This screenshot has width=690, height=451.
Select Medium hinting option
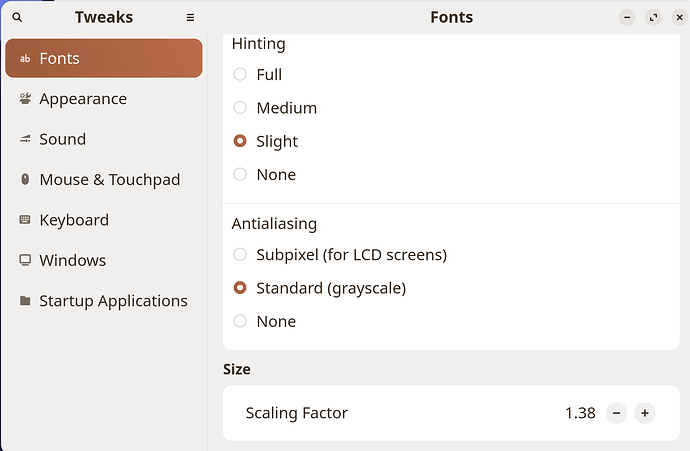(x=240, y=108)
